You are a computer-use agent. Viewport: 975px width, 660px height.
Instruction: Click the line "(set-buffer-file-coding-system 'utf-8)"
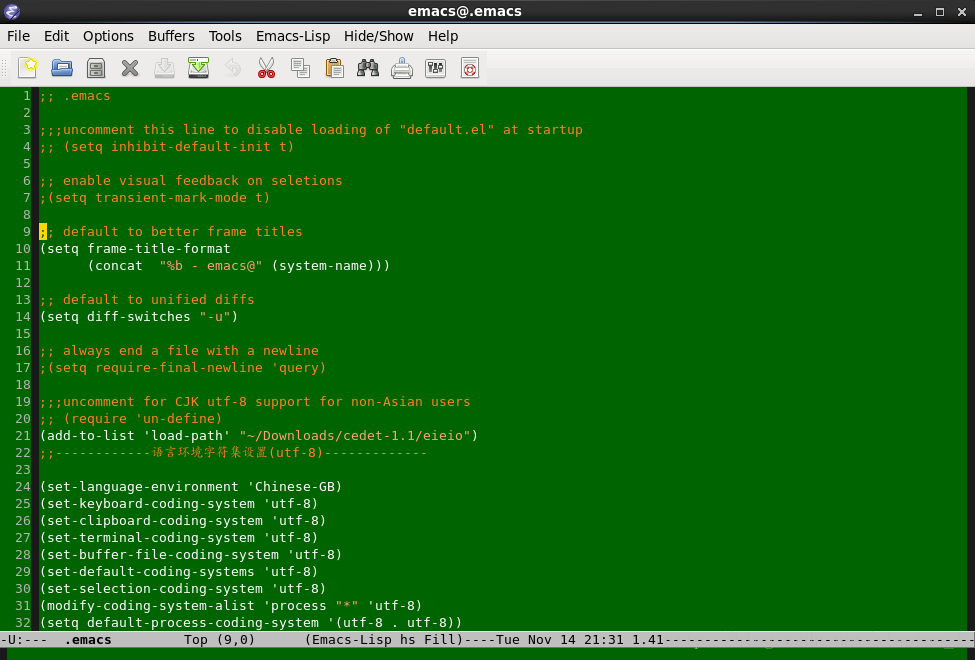(x=191, y=555)
